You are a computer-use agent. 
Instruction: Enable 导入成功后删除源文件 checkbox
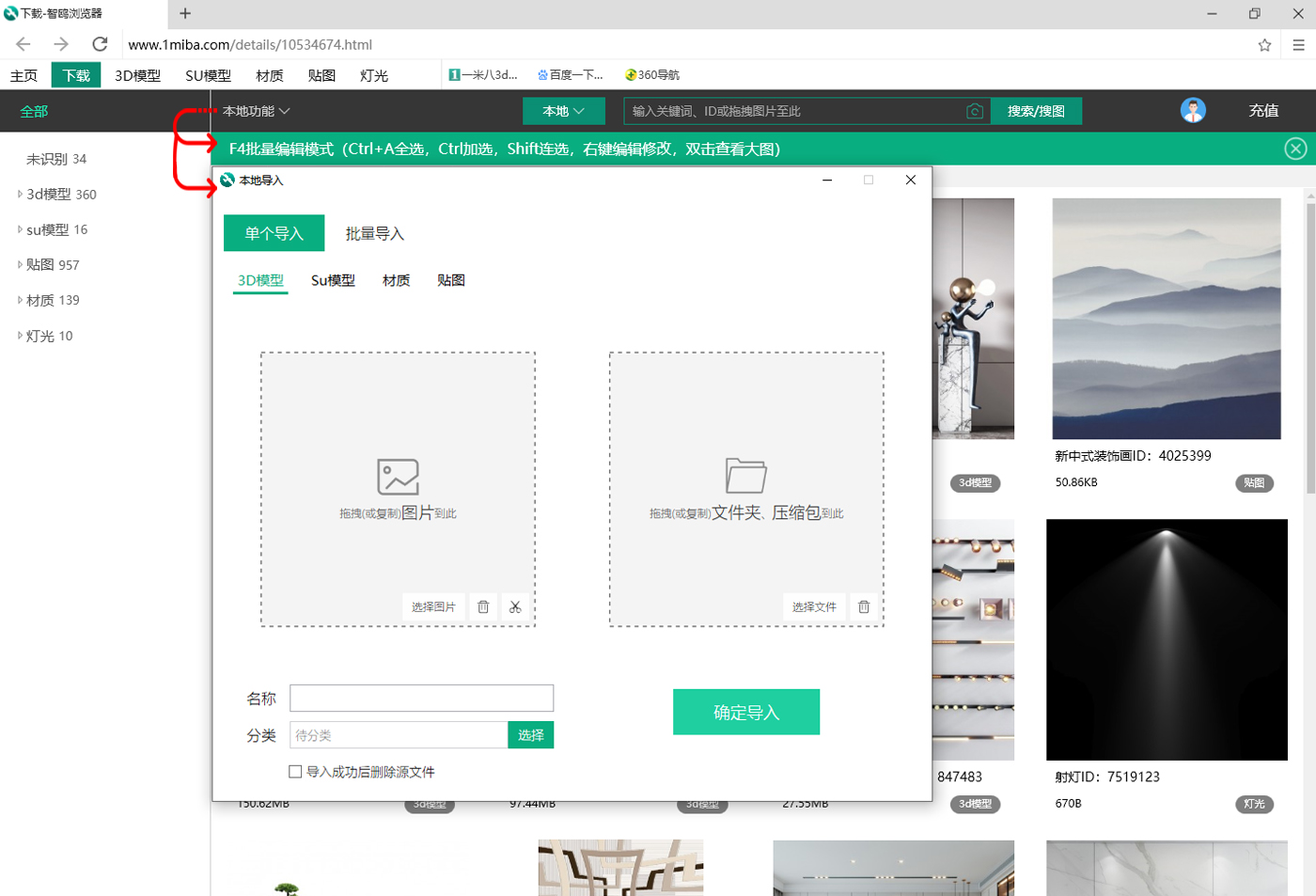point(295,771)
